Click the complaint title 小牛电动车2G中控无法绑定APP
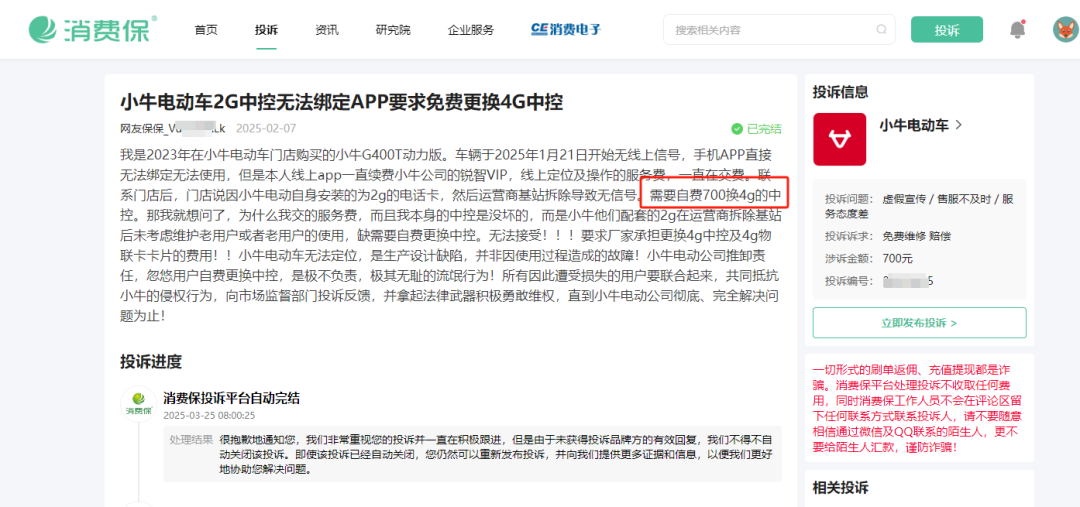 (x=342, y=103)
